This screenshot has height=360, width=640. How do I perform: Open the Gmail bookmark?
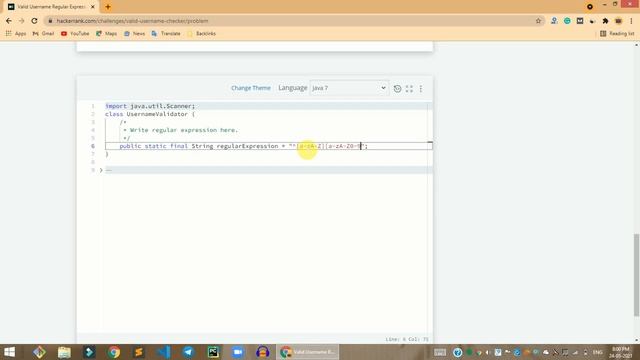(43, 33)
